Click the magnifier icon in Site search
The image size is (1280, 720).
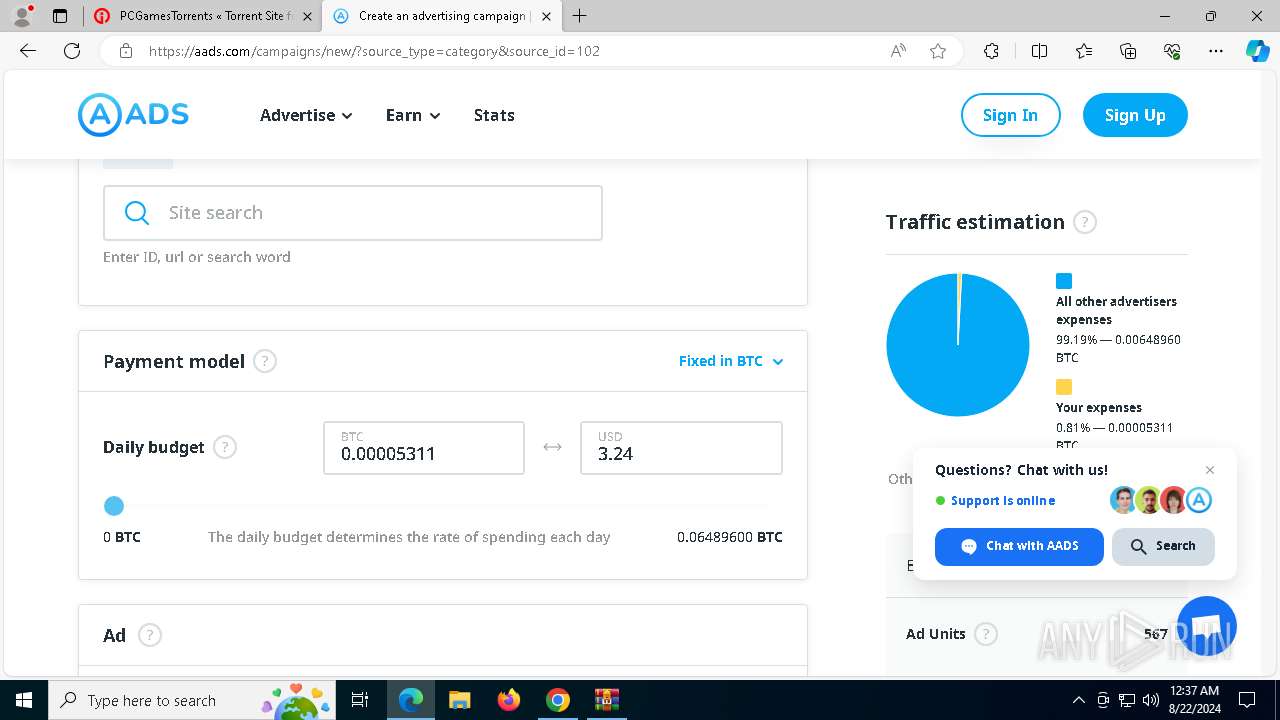[x=137, y=213]
